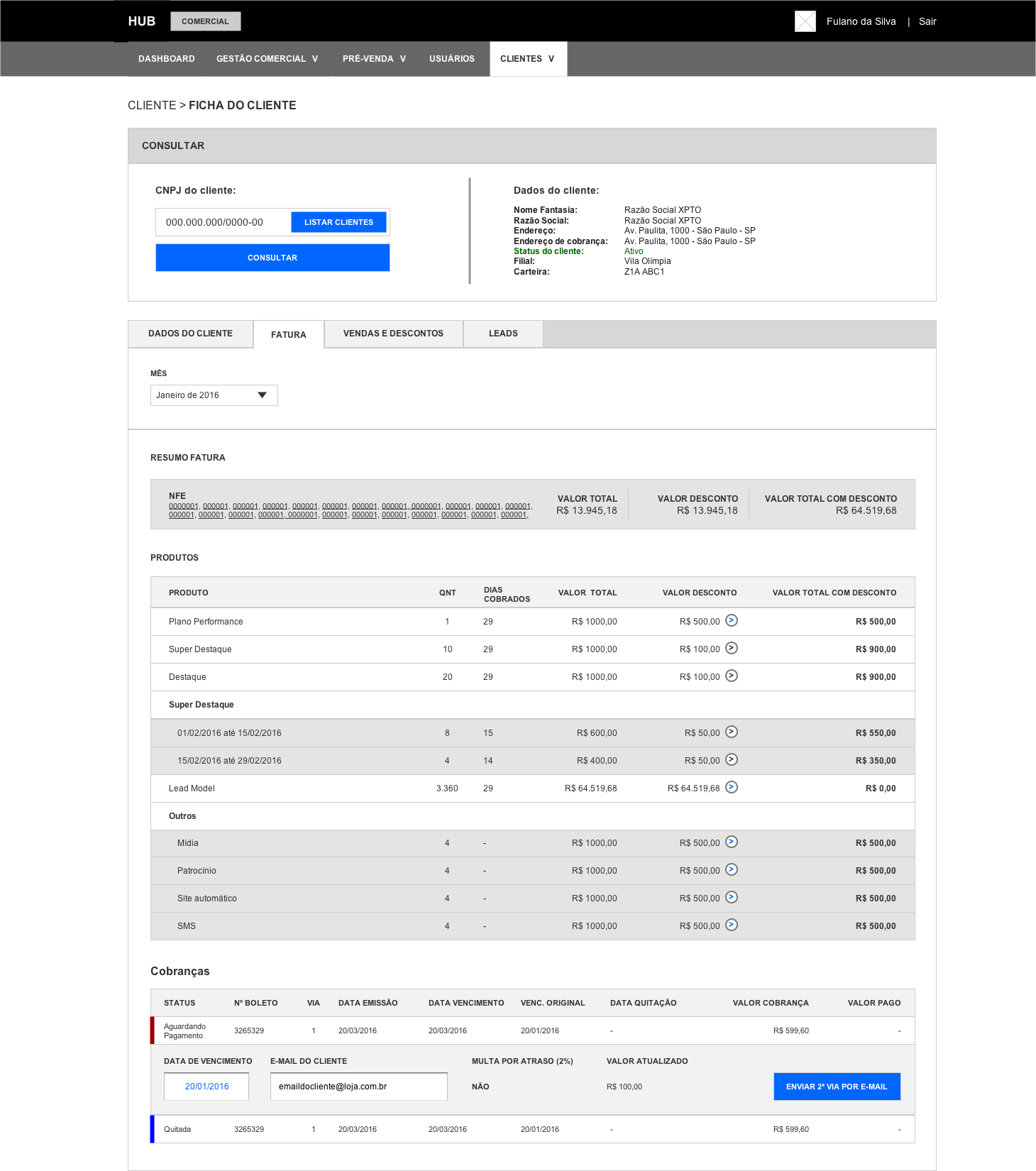Click the Data Vencimento column header
Image resolution: width=1036 pixels, height=1171 pixels.
(466, 1003)
